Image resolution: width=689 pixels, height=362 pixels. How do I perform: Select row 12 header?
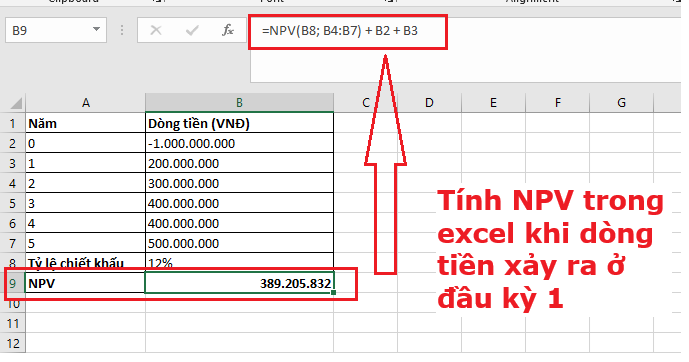pos(13,343)
